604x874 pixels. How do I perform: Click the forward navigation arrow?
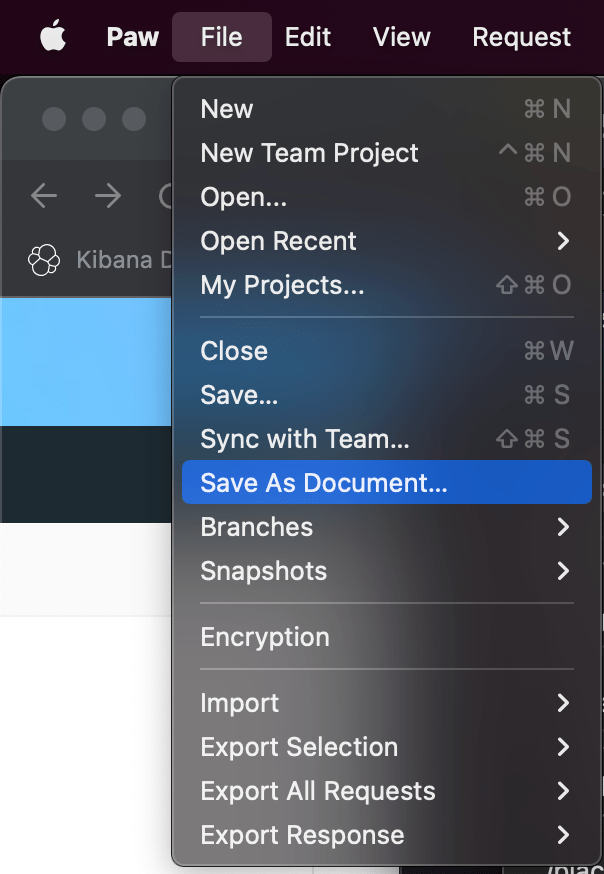coord(108,196)
